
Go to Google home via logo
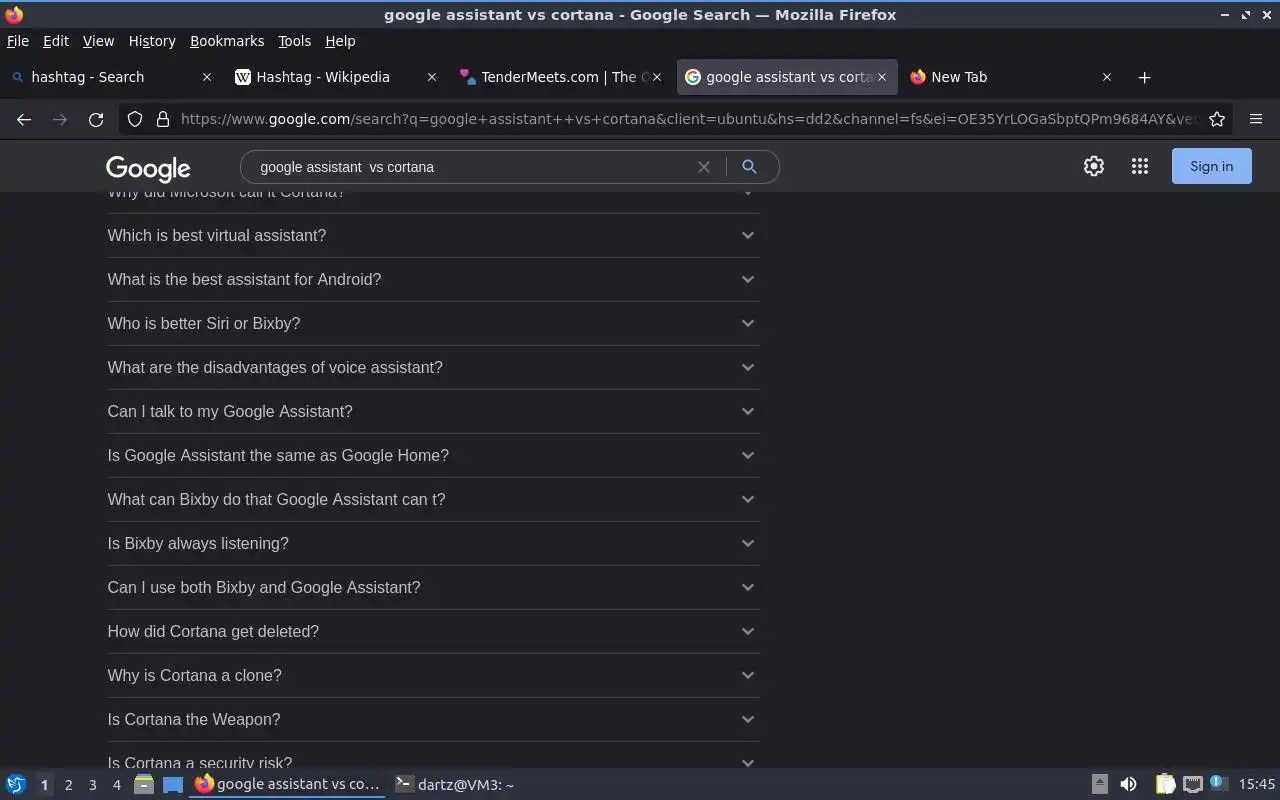[148, 168]
